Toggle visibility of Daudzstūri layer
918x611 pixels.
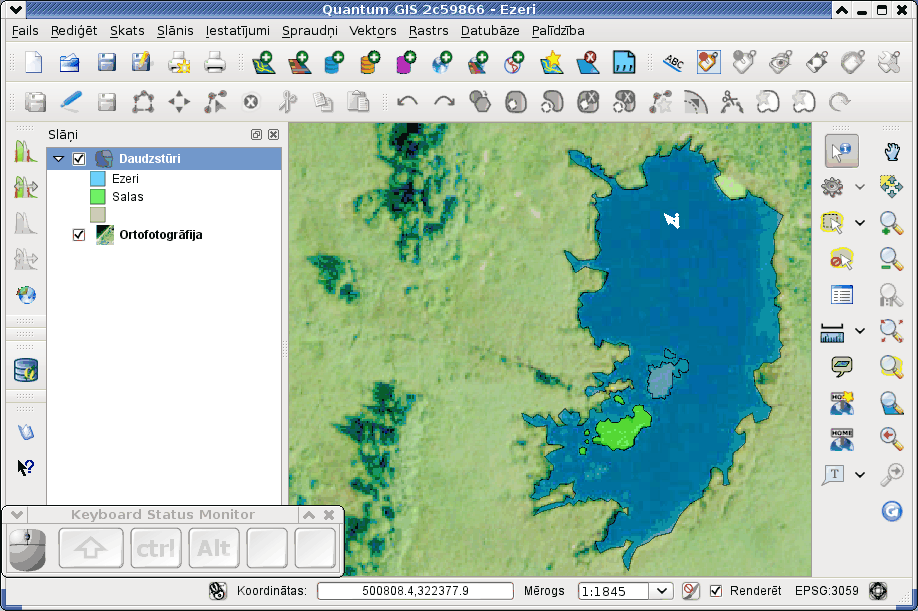point(79,159)
